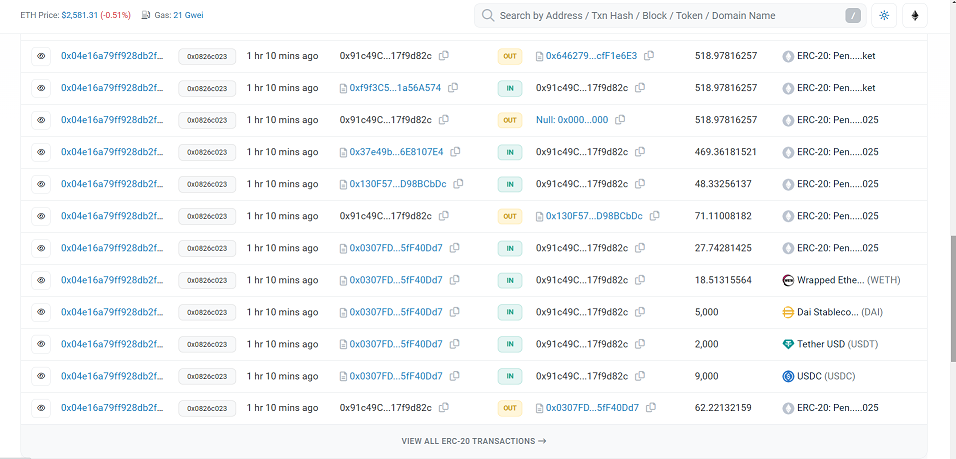
Task: Click the slash shortcut badge in search bar
Action: point(852,16)
